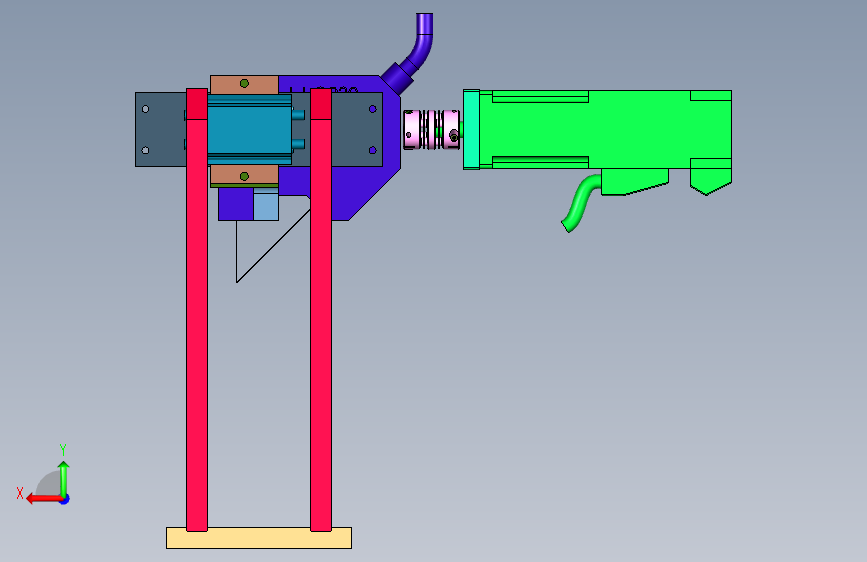
Task: Pick the right red vertical column
Action: point(321,310)
